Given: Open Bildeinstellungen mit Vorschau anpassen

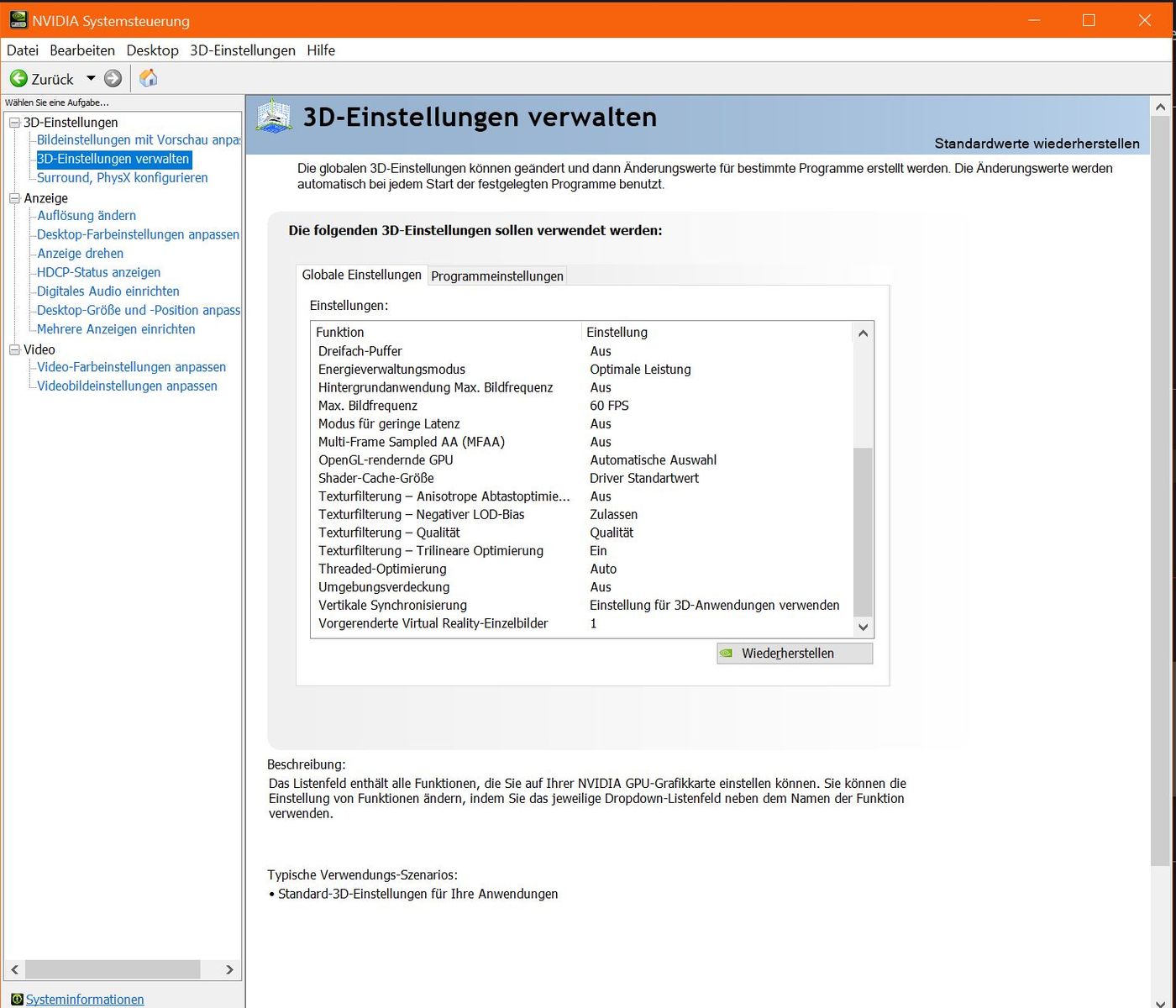Looking at the screenshot, I should tap(139, 140).
